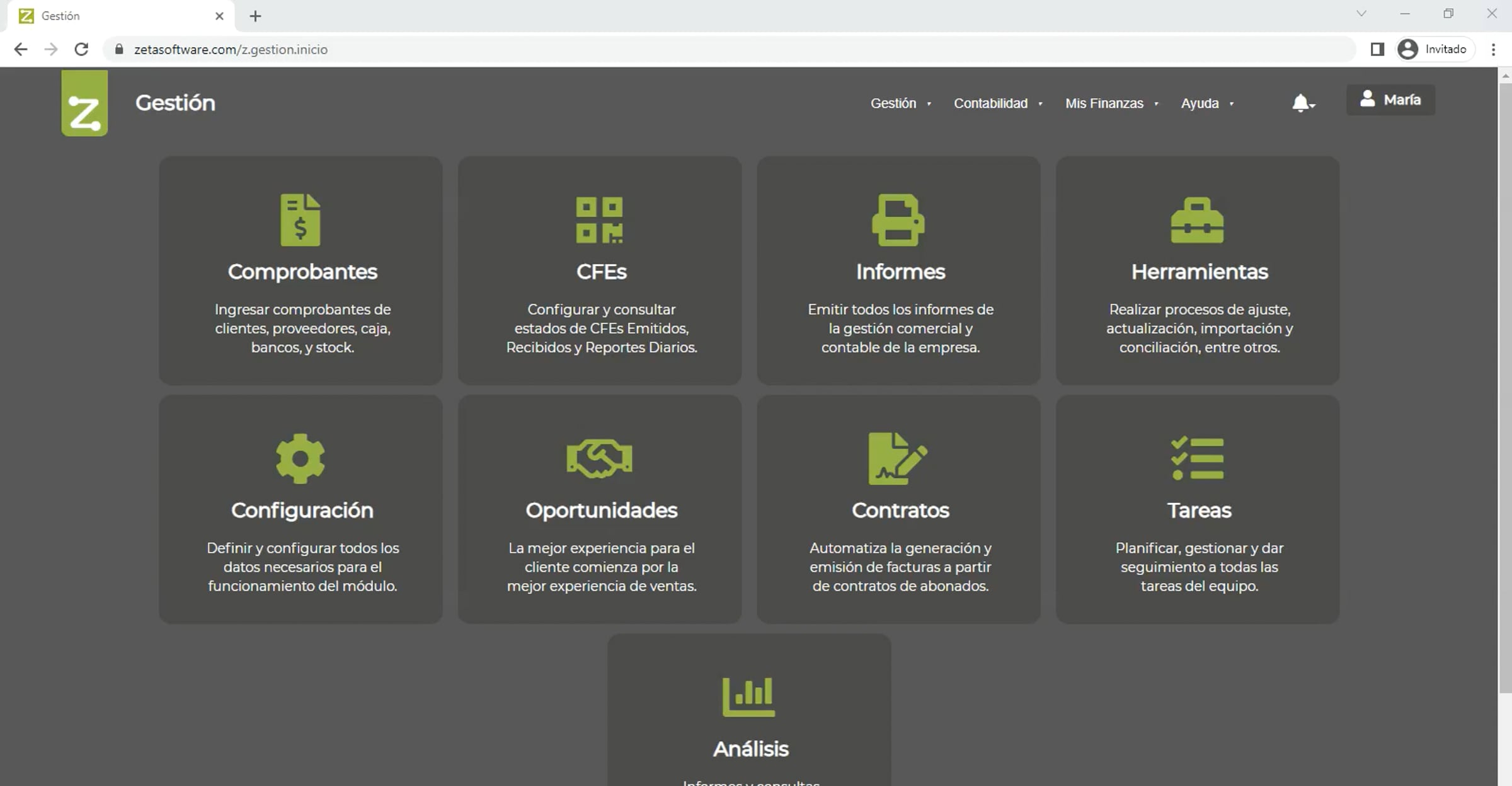Image resolution: width=1512 pixels, height=786 pixels.
Task: Expand the Ayuda menu
Action: 1207,103
